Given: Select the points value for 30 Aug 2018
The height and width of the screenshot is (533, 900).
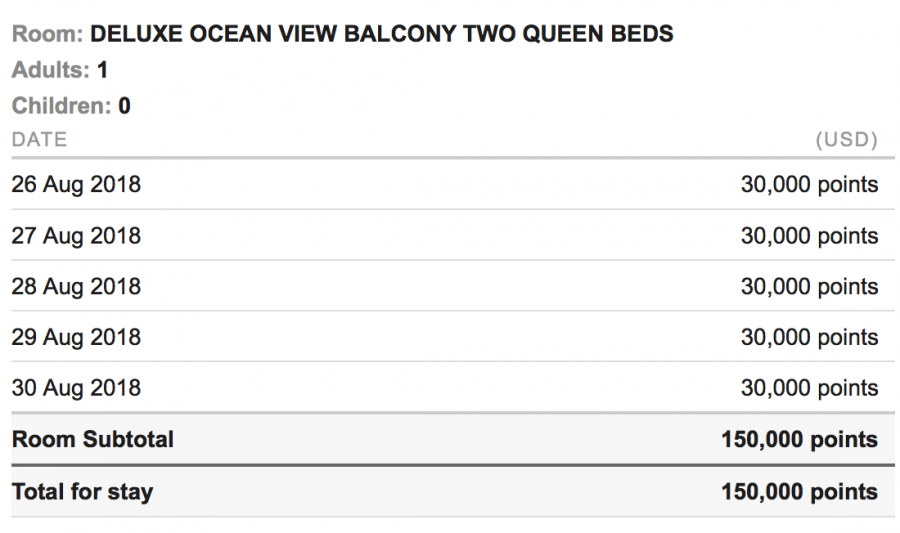Looking at the screenshot, I should (809, 388).
